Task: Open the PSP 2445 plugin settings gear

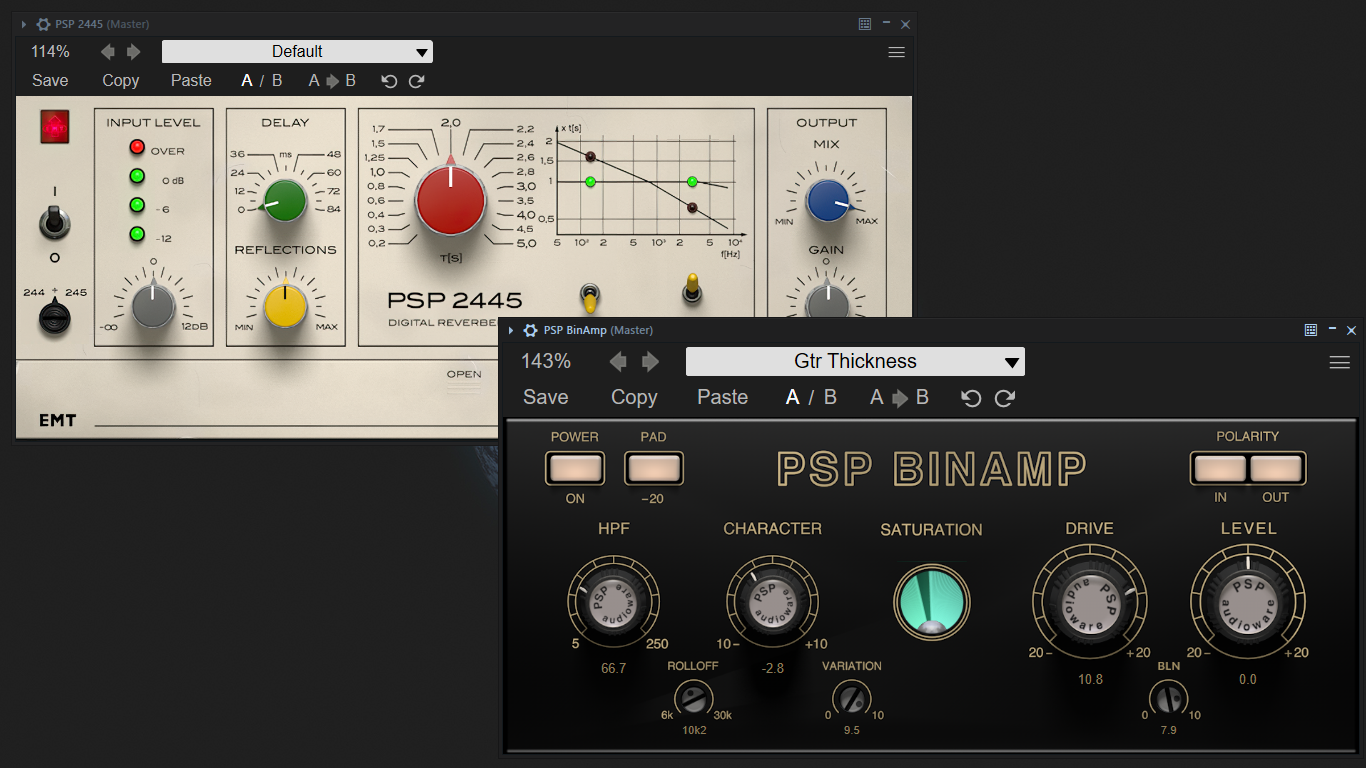Action: click(x=41, y=23)
